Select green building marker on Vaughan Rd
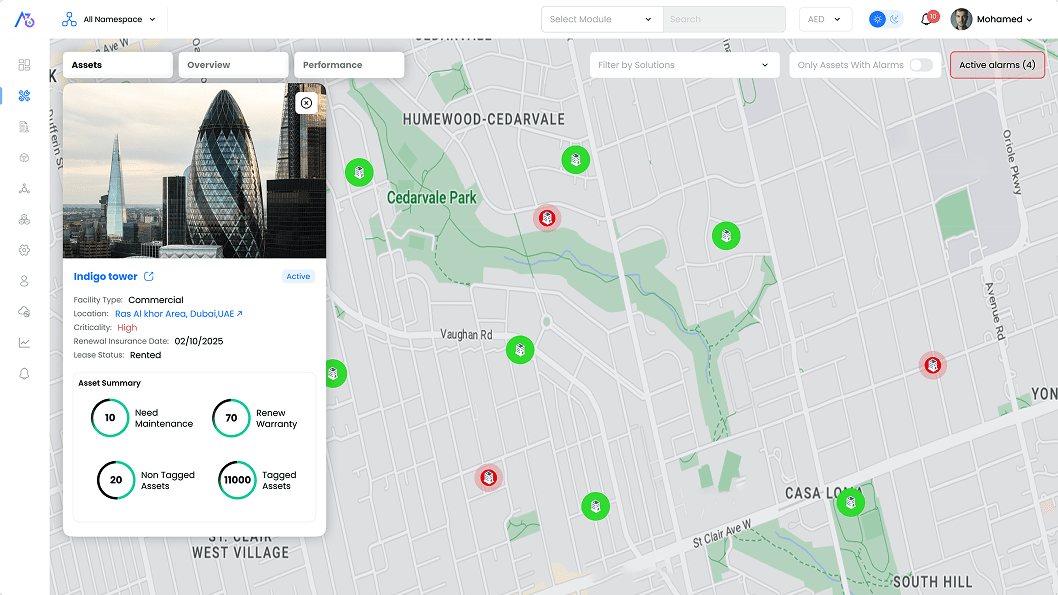Image resolution: width=1058 pixels, height=595 pixels. [x=520, y=349]
